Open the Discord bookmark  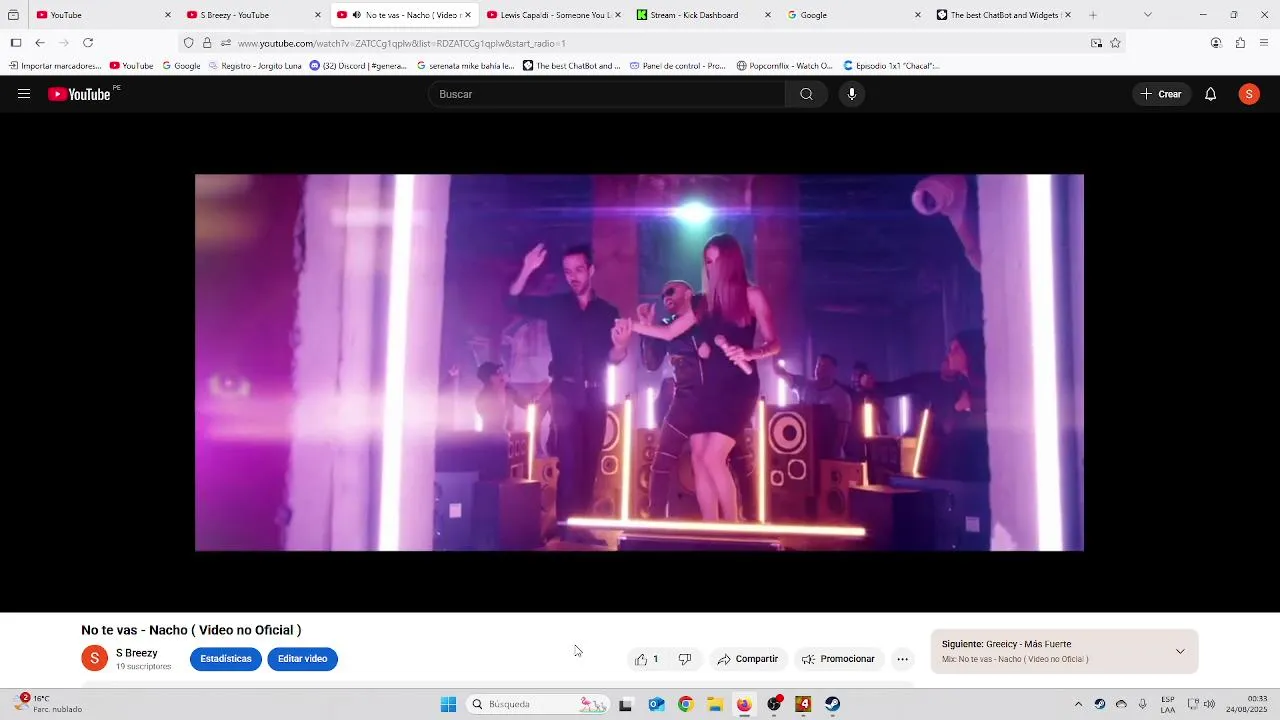(358, 66)
